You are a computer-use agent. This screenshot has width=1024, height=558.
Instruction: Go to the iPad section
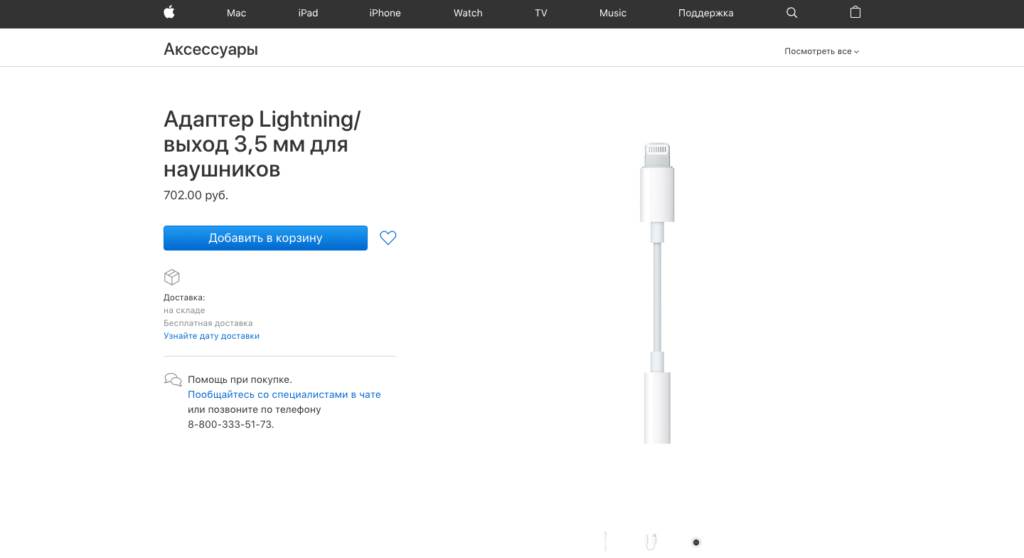309,13
